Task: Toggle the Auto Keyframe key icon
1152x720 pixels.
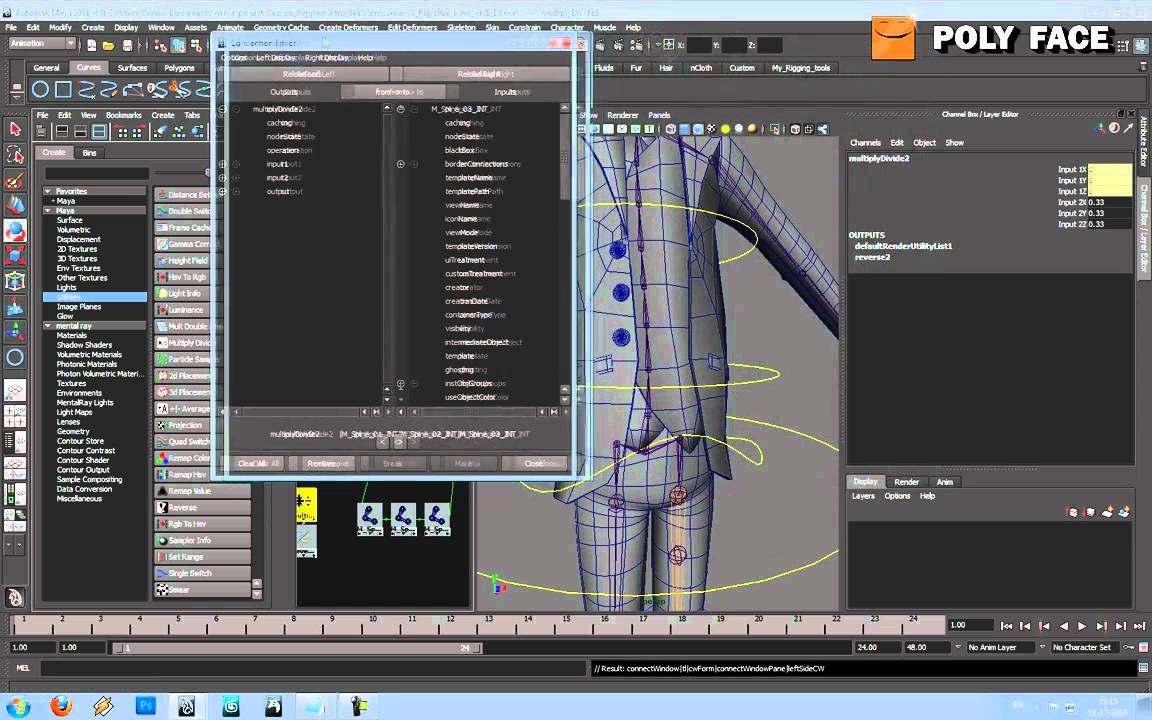Action: 1130,647
